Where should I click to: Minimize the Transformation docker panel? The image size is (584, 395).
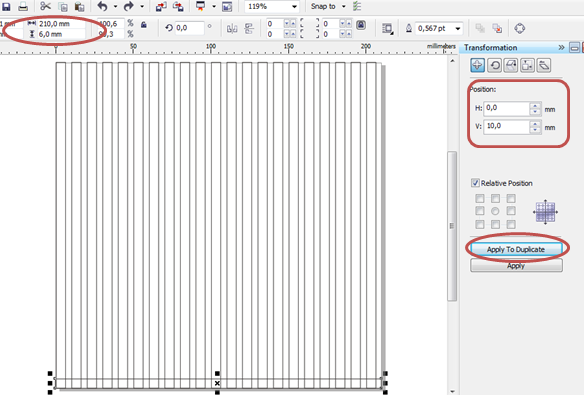click(x=575, y=47)
